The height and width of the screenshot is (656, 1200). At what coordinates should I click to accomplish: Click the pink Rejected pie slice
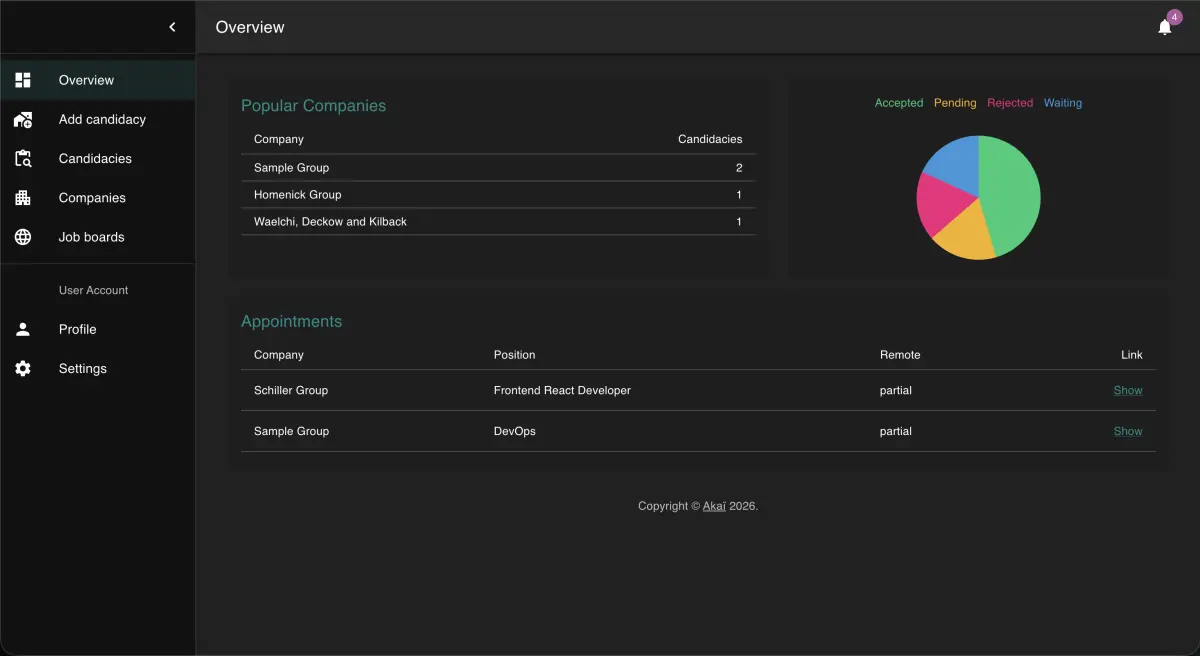[940, 203]
